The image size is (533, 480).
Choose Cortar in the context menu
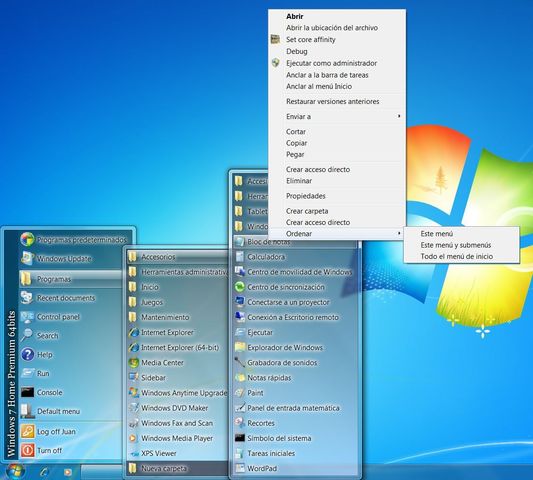[337, 132]
